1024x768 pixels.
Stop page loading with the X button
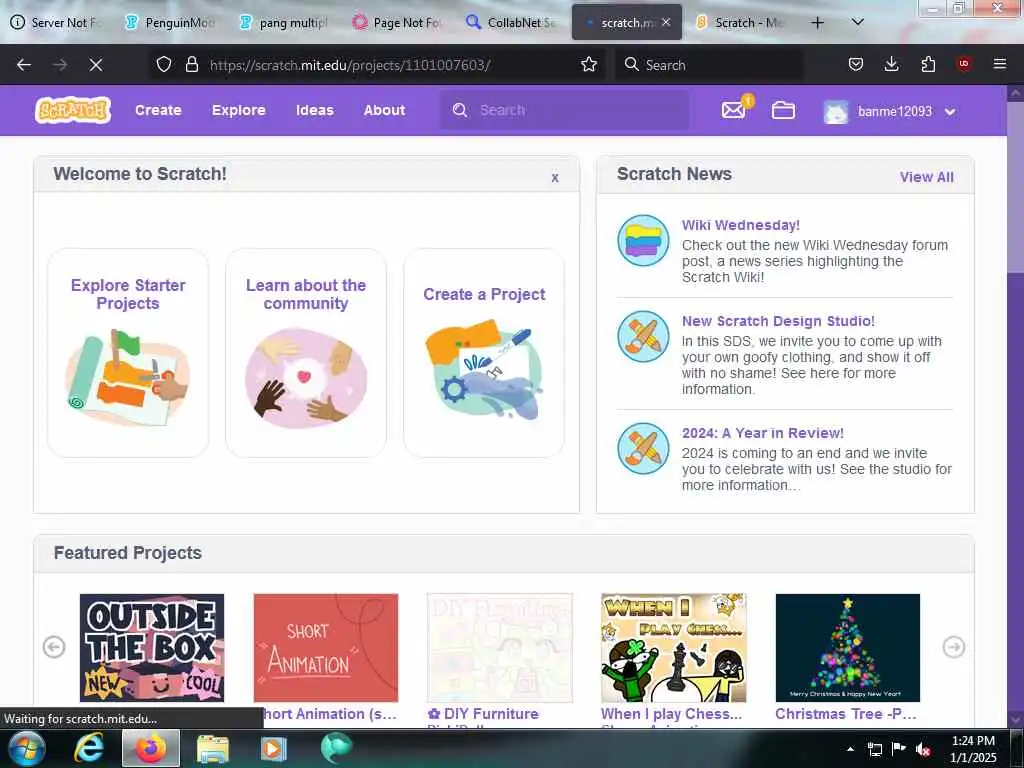96,65
